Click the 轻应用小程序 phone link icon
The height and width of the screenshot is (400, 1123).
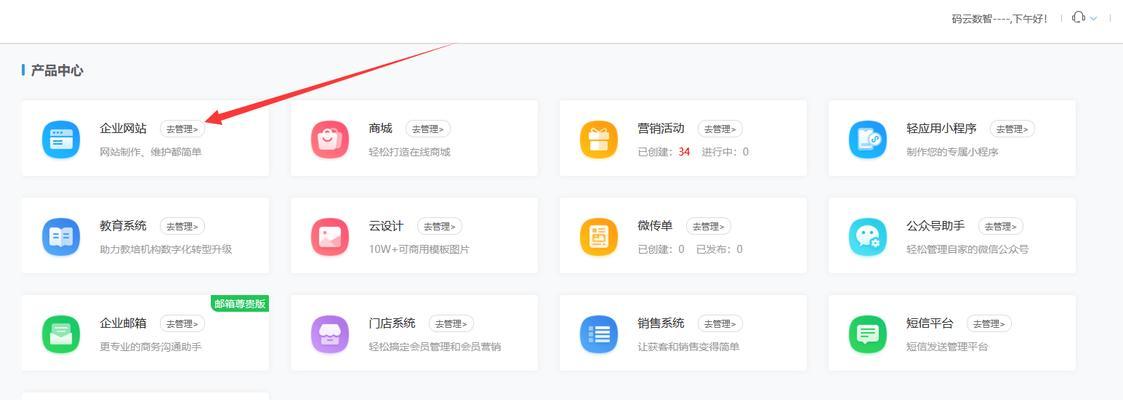tap(867, 139)
